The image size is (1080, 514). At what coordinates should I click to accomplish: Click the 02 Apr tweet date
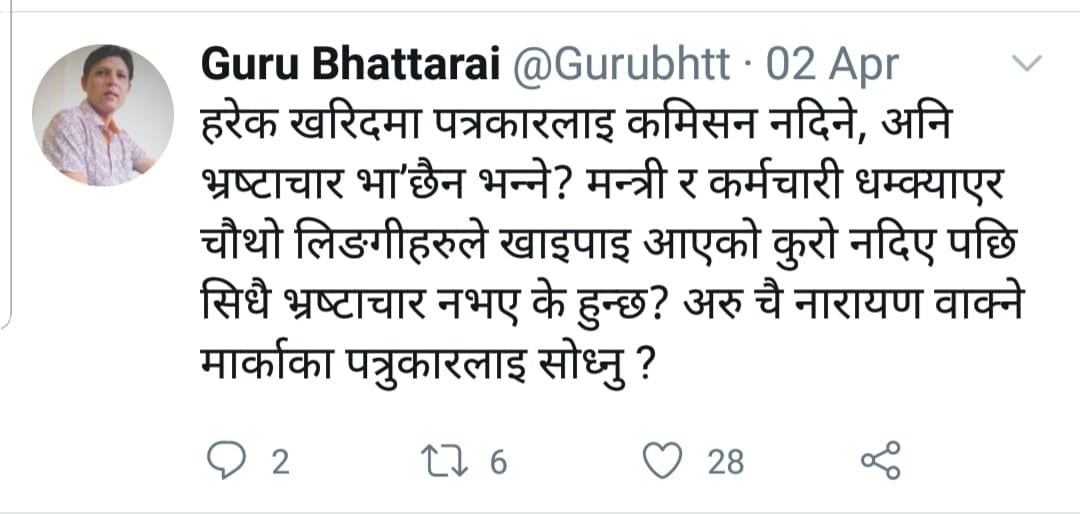click(831, 66)
